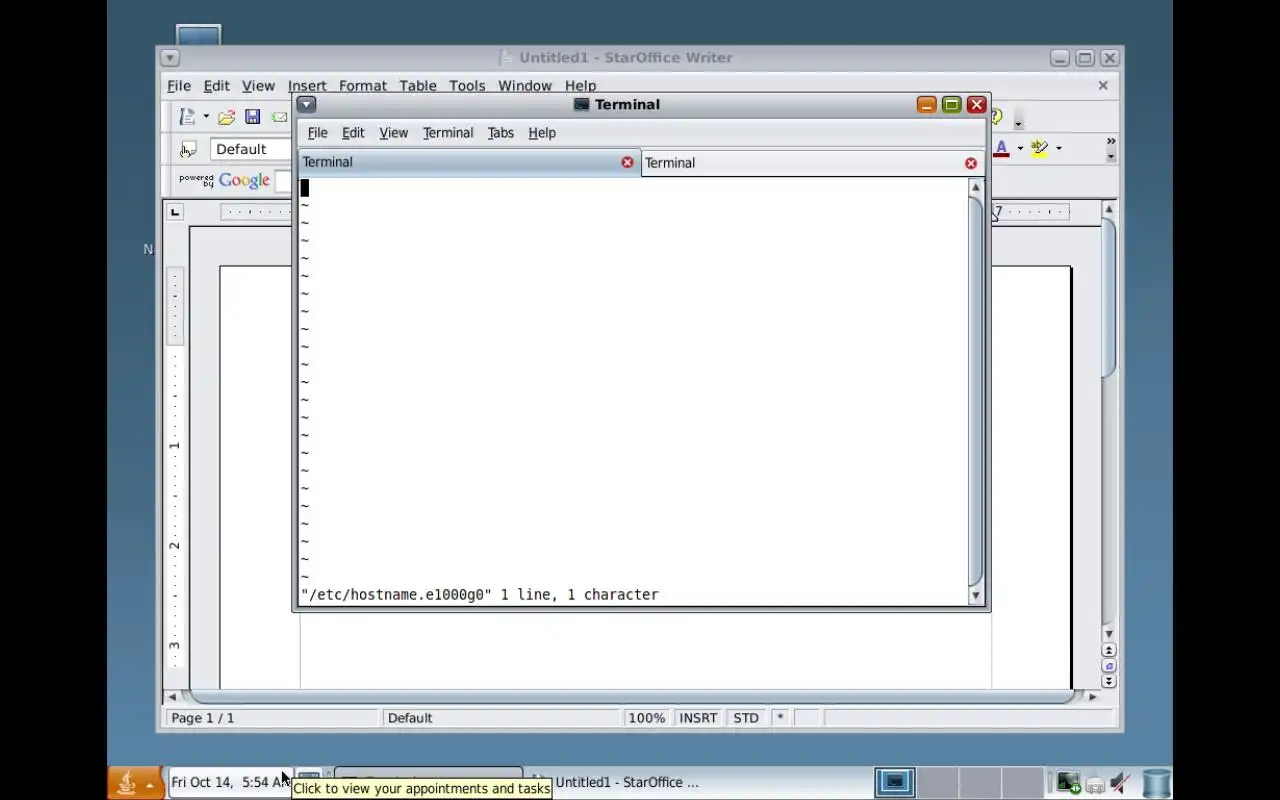1280x800 pixels.
Task: Click the Open folder icon in Writer toolbar
Action: pos(227,117)
